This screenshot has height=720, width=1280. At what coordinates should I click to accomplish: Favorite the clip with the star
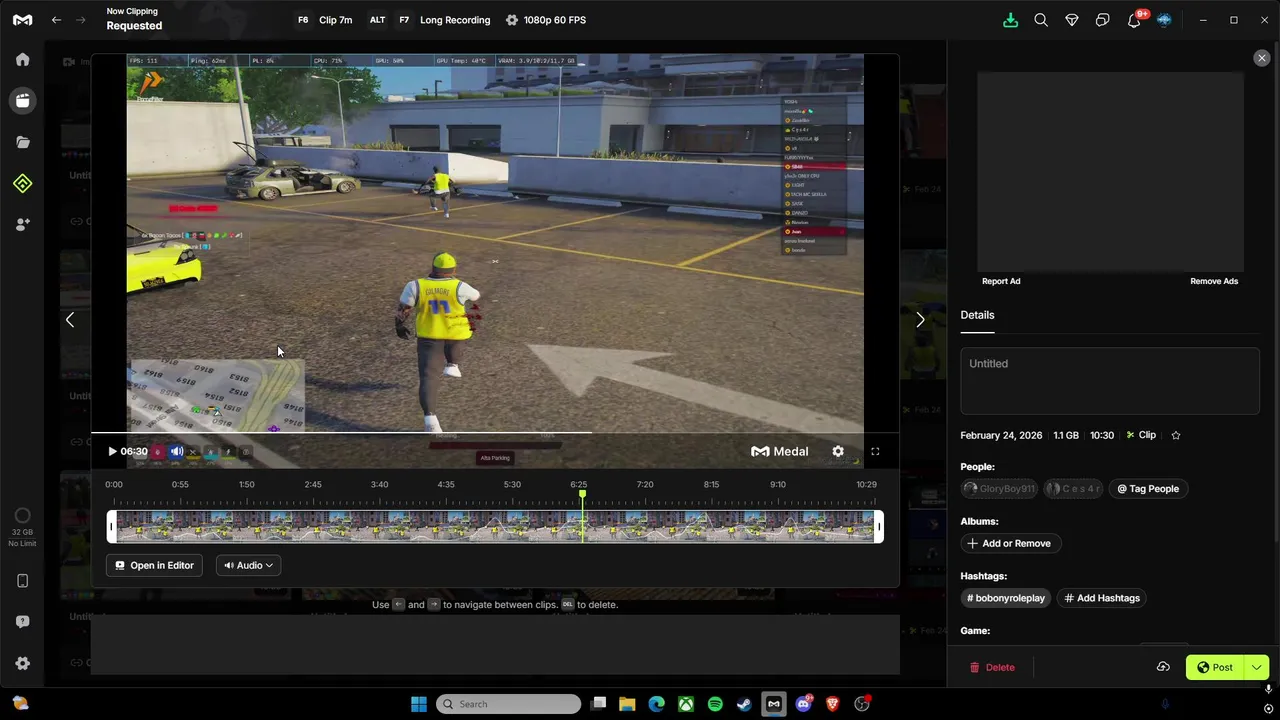point(1176,435)
